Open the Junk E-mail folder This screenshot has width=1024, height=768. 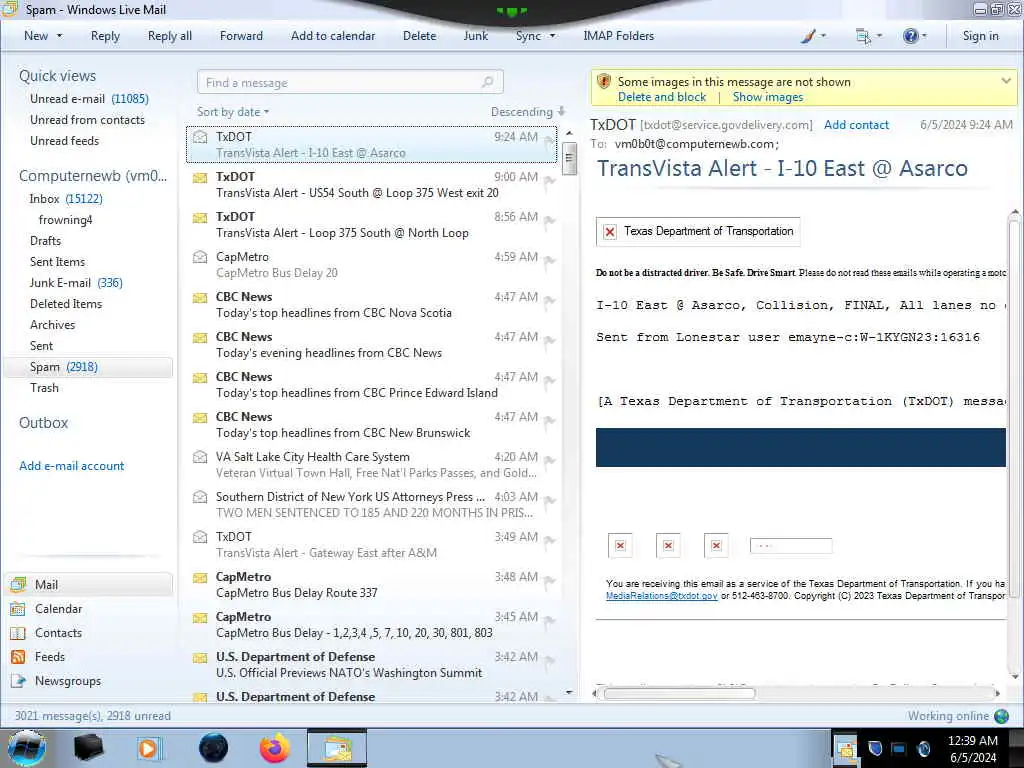(x=76, y=283)
